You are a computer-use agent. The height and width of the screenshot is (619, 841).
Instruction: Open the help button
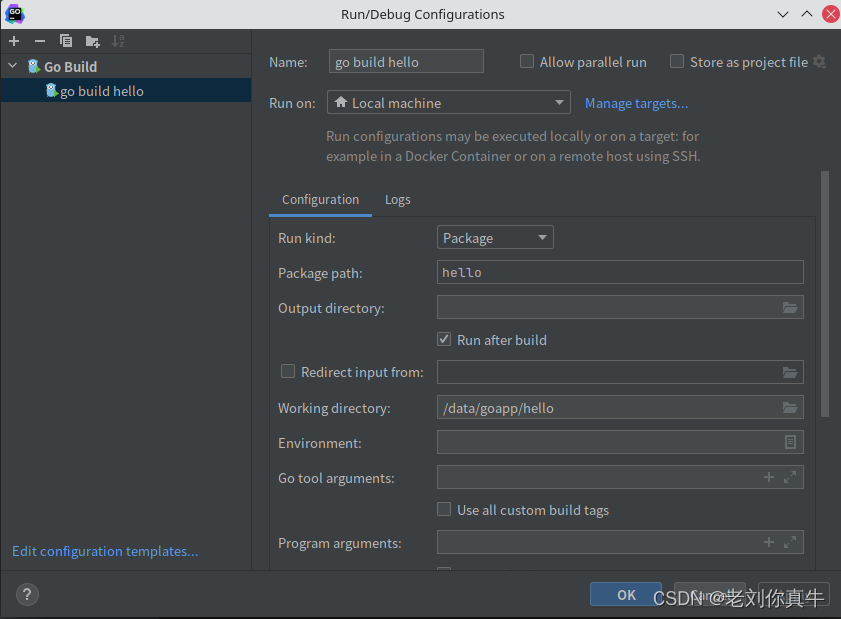tap(26, 594)
